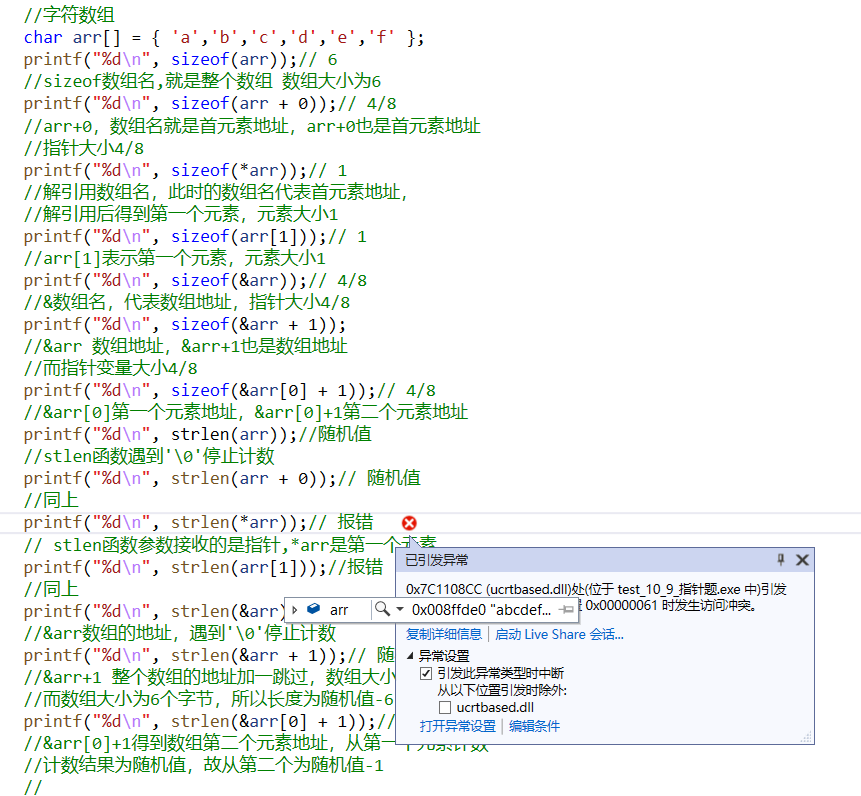
Task: Click the comment //指针大小4/8
Action: click(83, 148)
